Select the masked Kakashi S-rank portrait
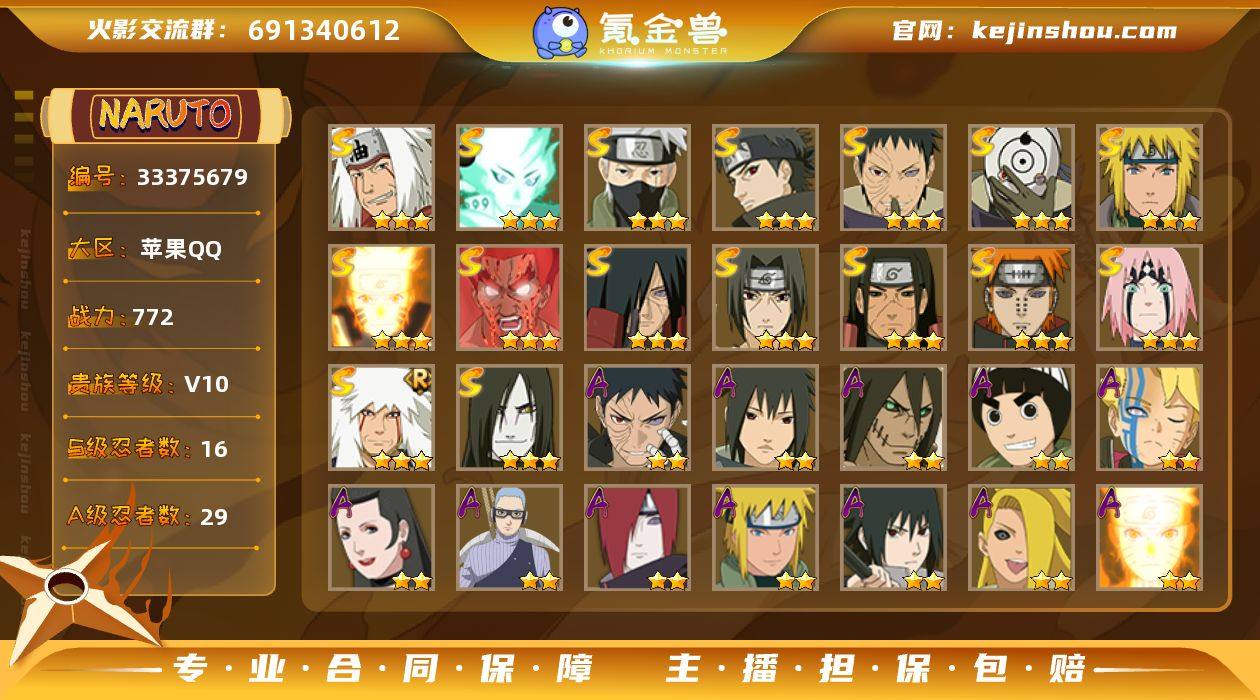This screenshot has height=700, width=1260. 638,178
